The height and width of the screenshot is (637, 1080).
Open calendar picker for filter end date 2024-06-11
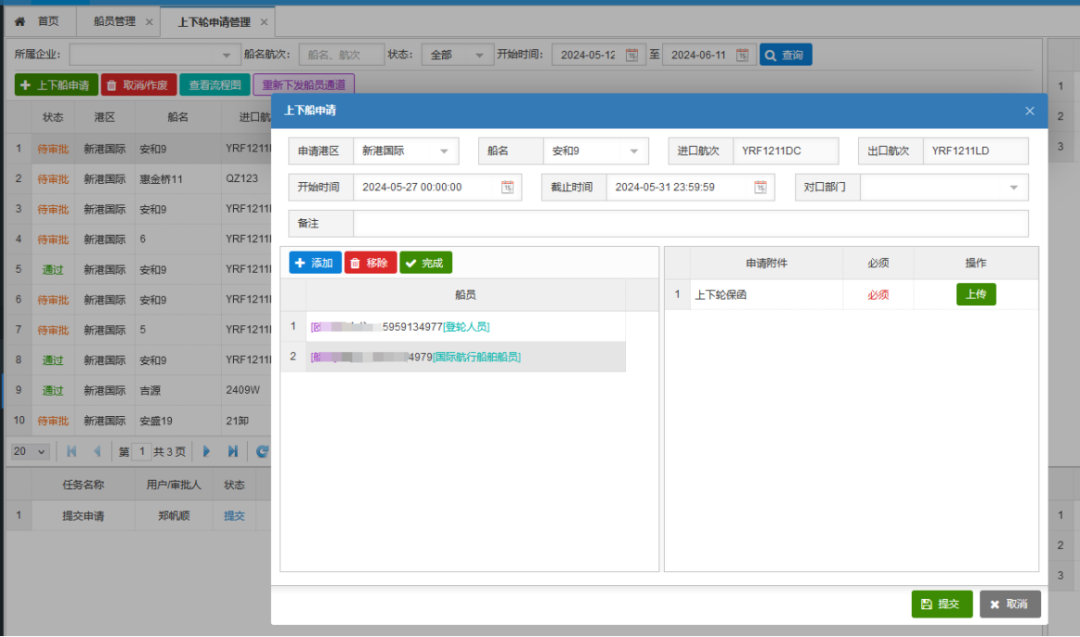coord(741,55)
